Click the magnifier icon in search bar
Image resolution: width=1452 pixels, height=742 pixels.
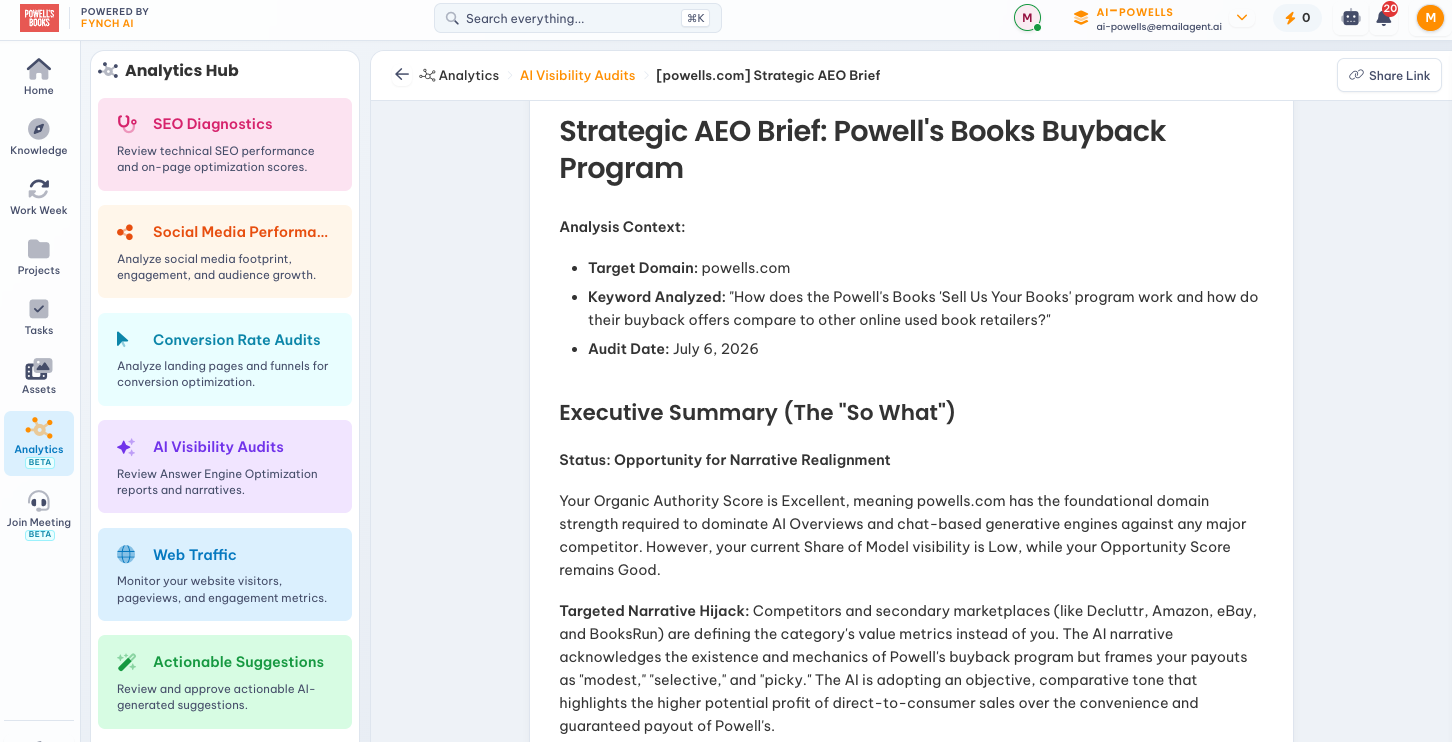452,18
